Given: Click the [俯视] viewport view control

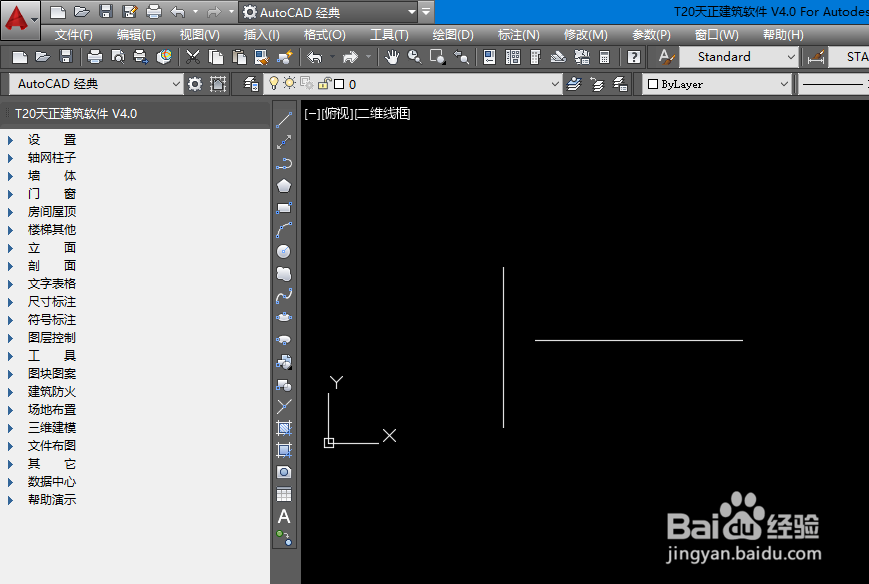Looking at the screenshot, I should coord(337,114).
